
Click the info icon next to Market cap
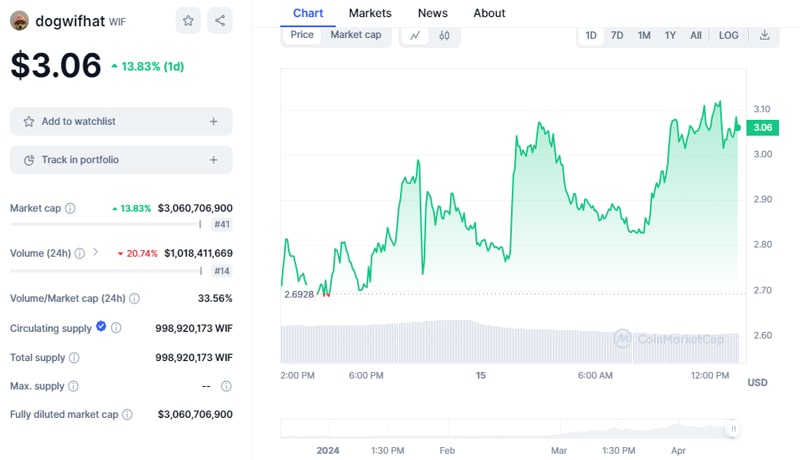click(x=70, y=208)
